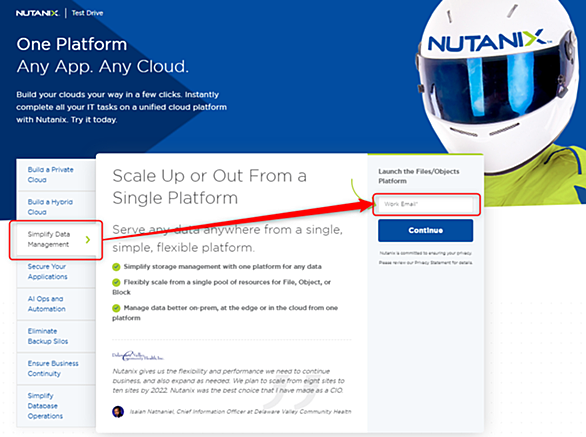
Task: Click Isaian Nathaniel's avatar photo
Action: coord(118,412)
